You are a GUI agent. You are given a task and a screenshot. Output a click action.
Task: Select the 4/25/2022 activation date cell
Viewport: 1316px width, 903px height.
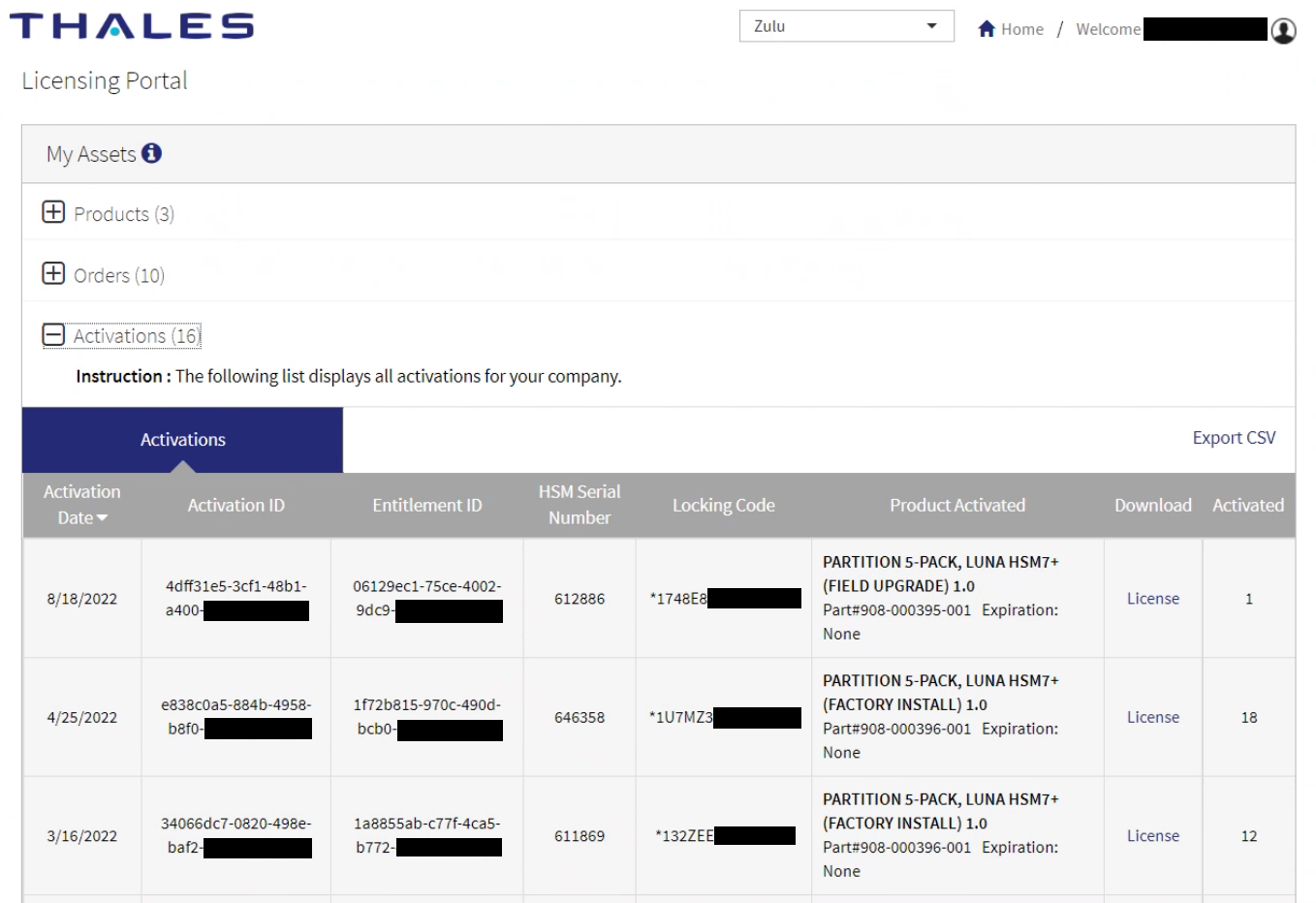(82, 717)
